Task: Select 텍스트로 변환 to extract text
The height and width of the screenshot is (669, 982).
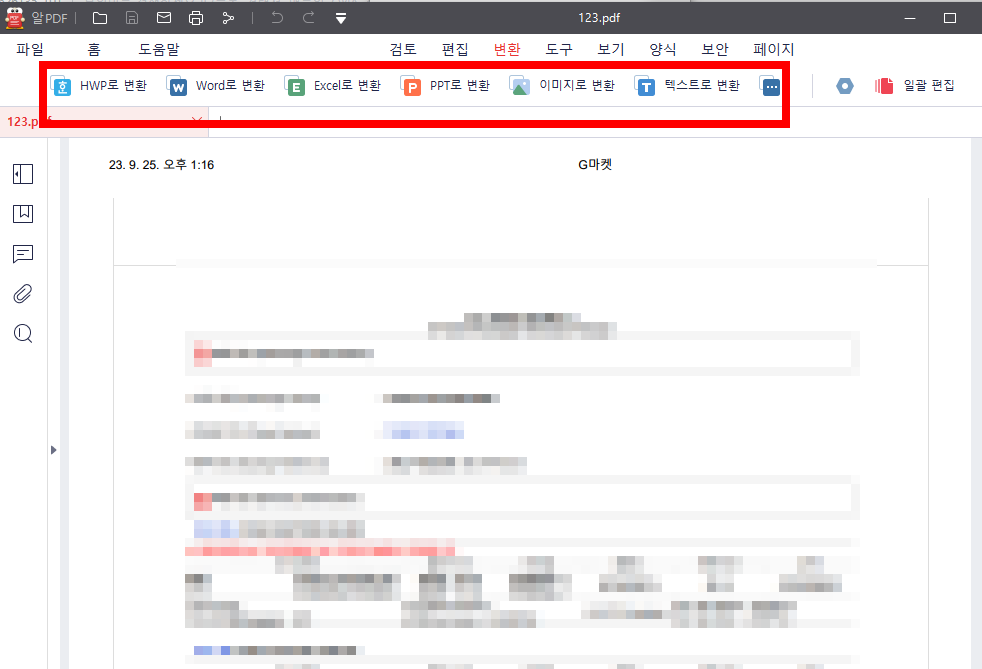Action: [688, 86]
